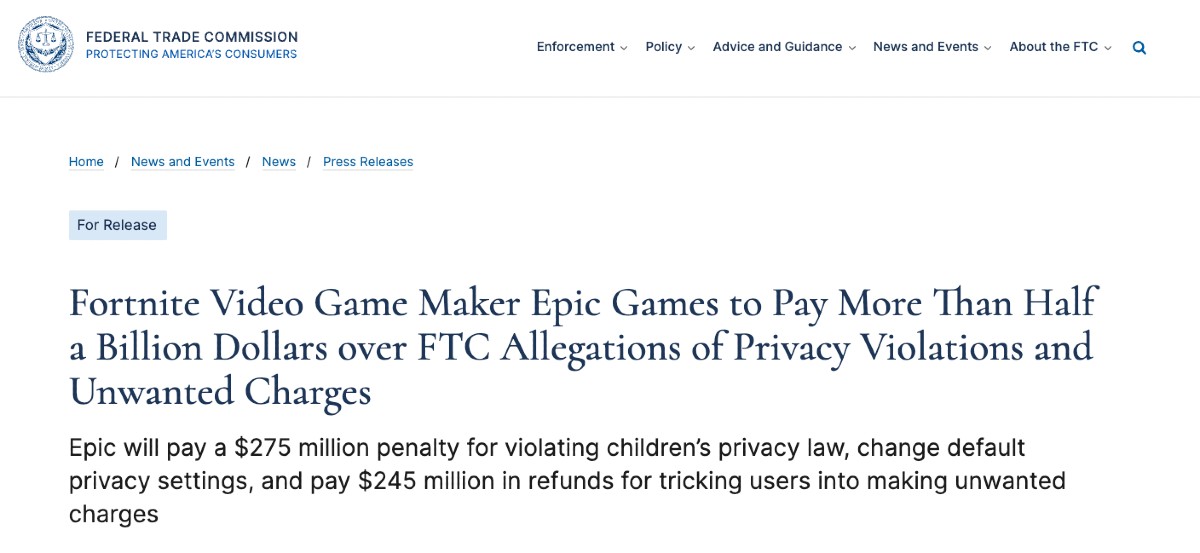Open the Policy menu
This screenshot has width=1200, height=553.
663,47
